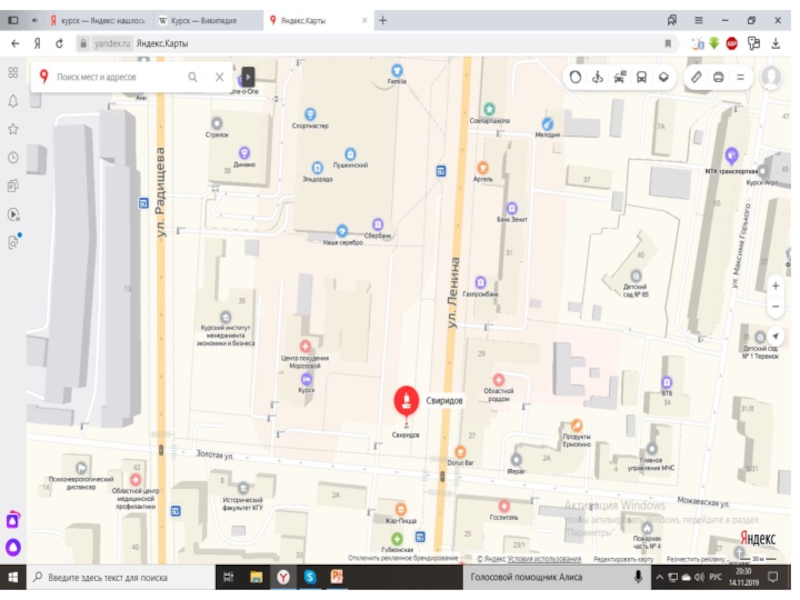The width and height of the screenshot is (800, 600).
Task: Click the print map icon
Action: click(718, 77)
